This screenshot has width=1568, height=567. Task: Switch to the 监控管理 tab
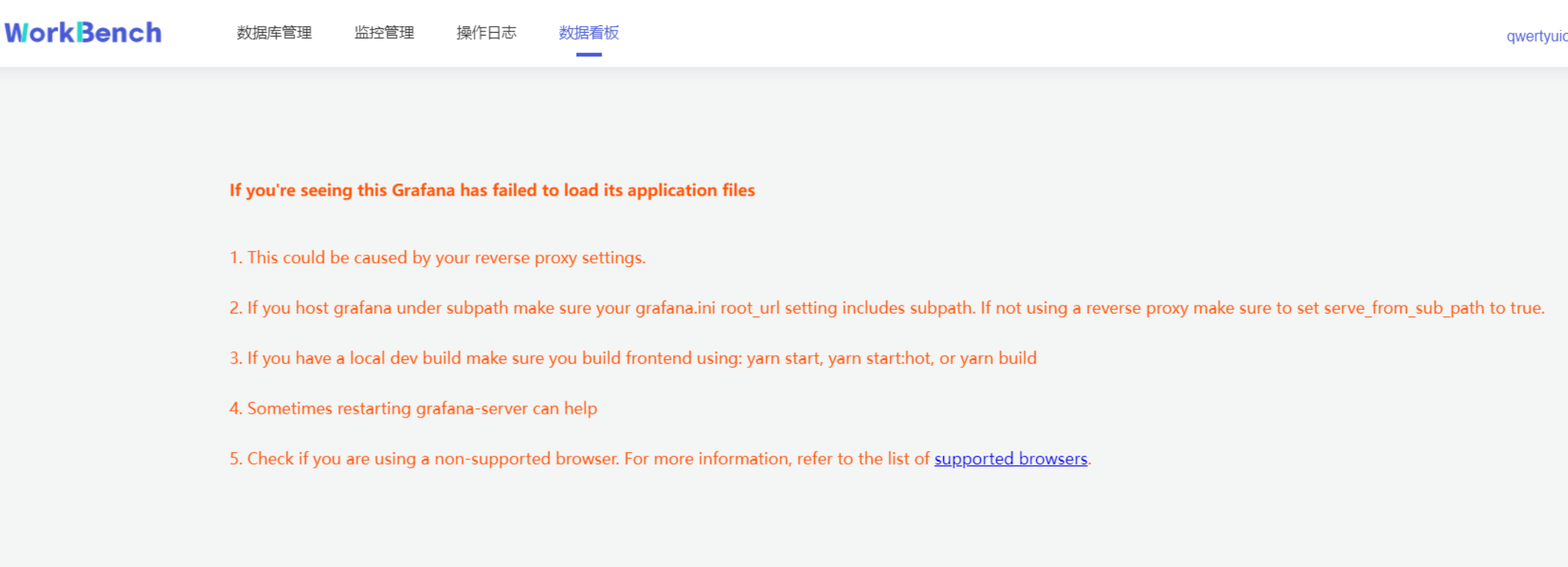tap(384, 33)
